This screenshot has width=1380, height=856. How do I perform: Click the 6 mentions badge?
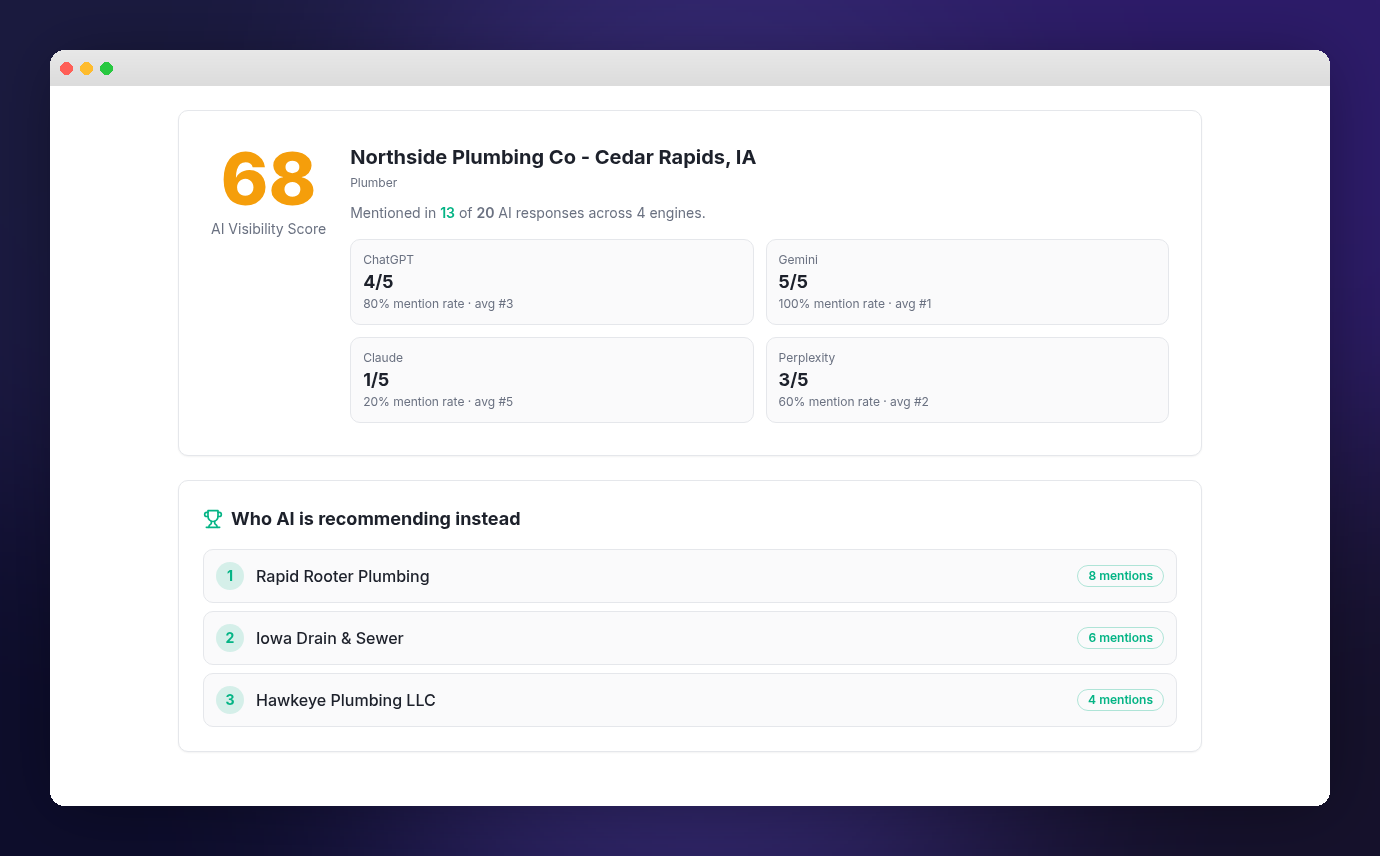pyautogui.click(x=1120, y=638)
